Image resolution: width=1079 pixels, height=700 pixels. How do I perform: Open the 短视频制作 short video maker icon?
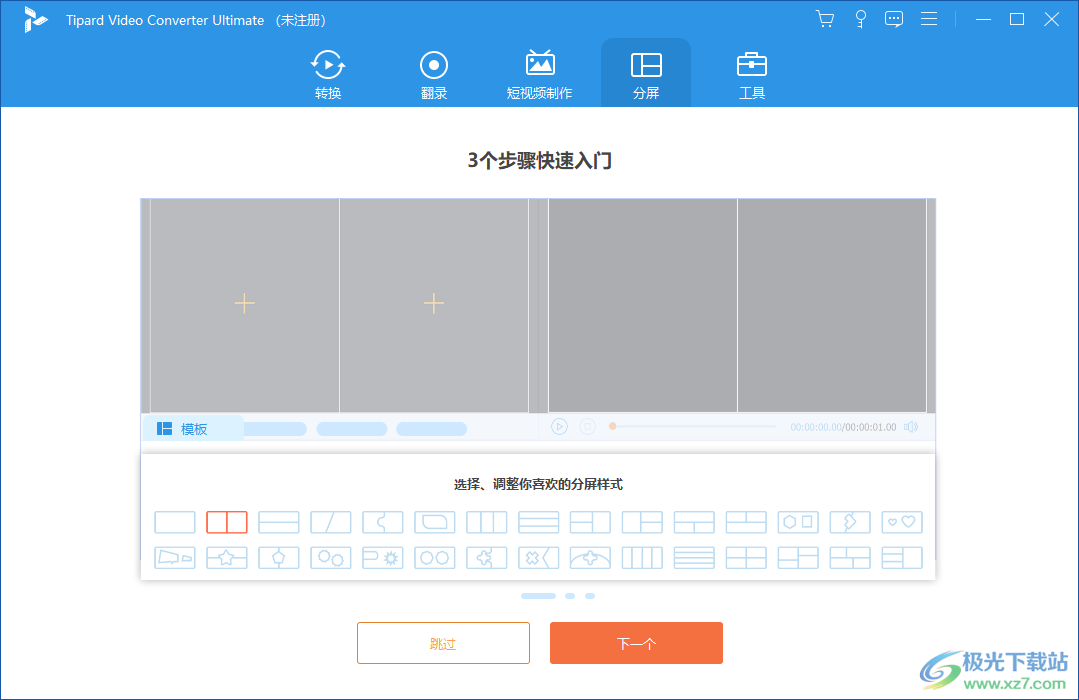[539, 72]
